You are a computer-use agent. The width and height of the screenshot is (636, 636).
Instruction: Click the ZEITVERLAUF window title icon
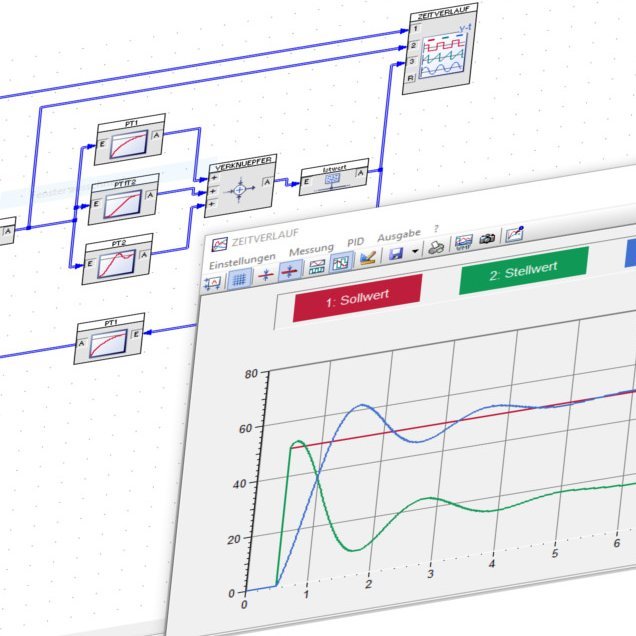[219, 244]
